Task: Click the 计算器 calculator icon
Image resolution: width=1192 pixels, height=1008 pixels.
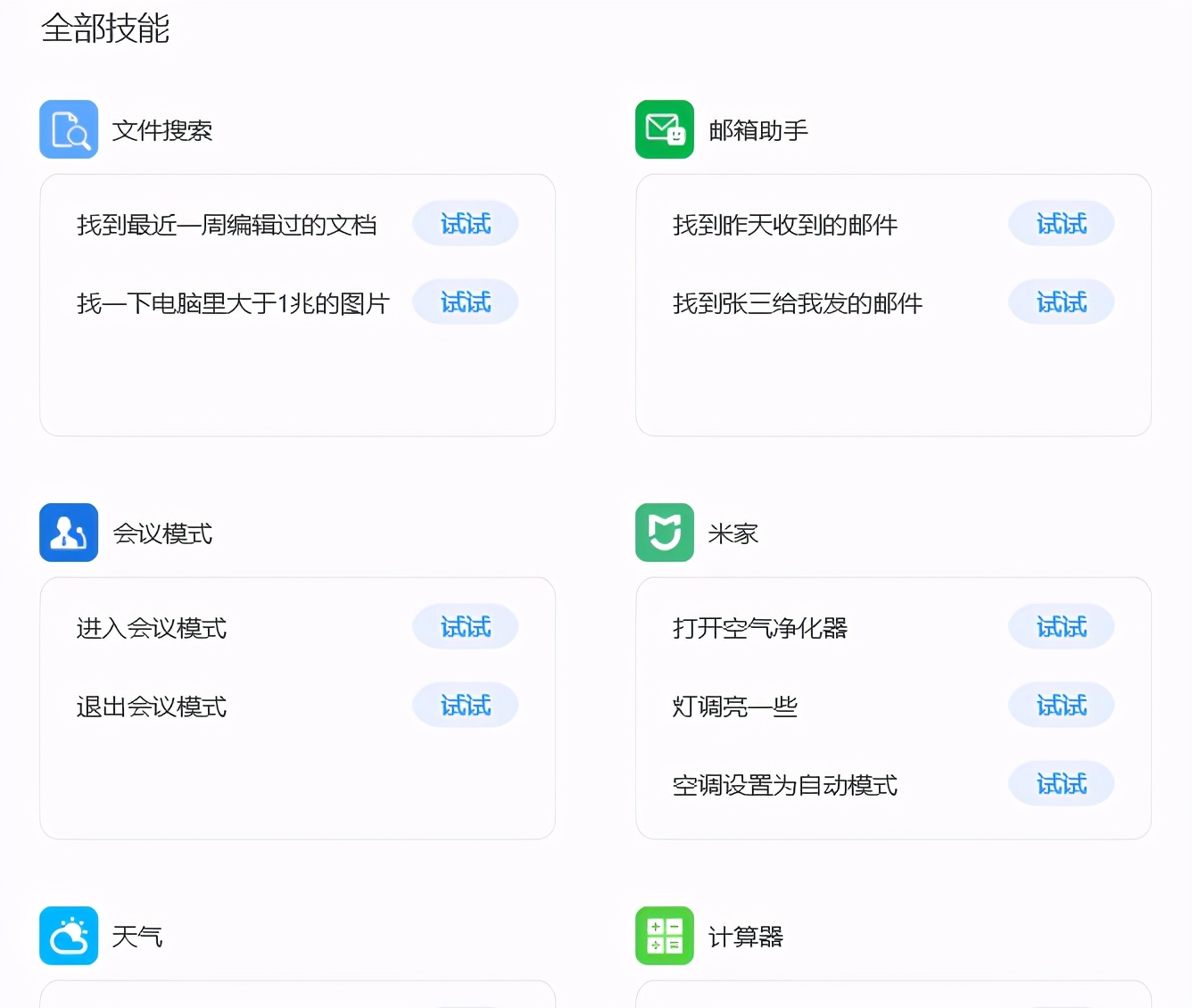Action: pyautogui.click(x=664, y=936)
